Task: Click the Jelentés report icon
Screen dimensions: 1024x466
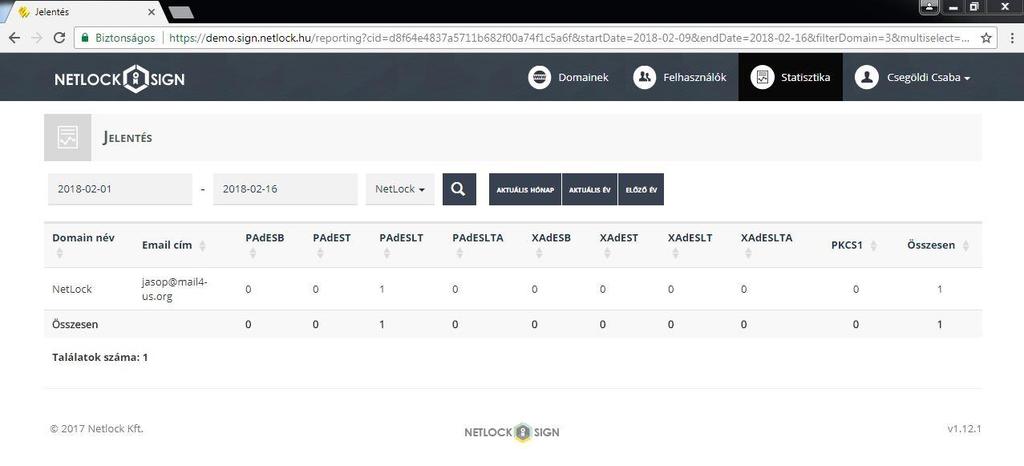Action: 67,137
